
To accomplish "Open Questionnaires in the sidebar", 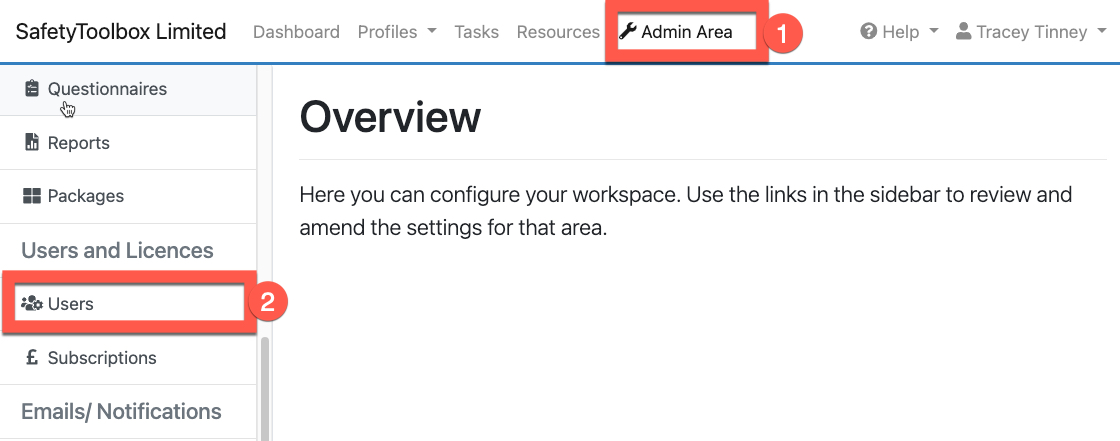I will click(128, 89).
